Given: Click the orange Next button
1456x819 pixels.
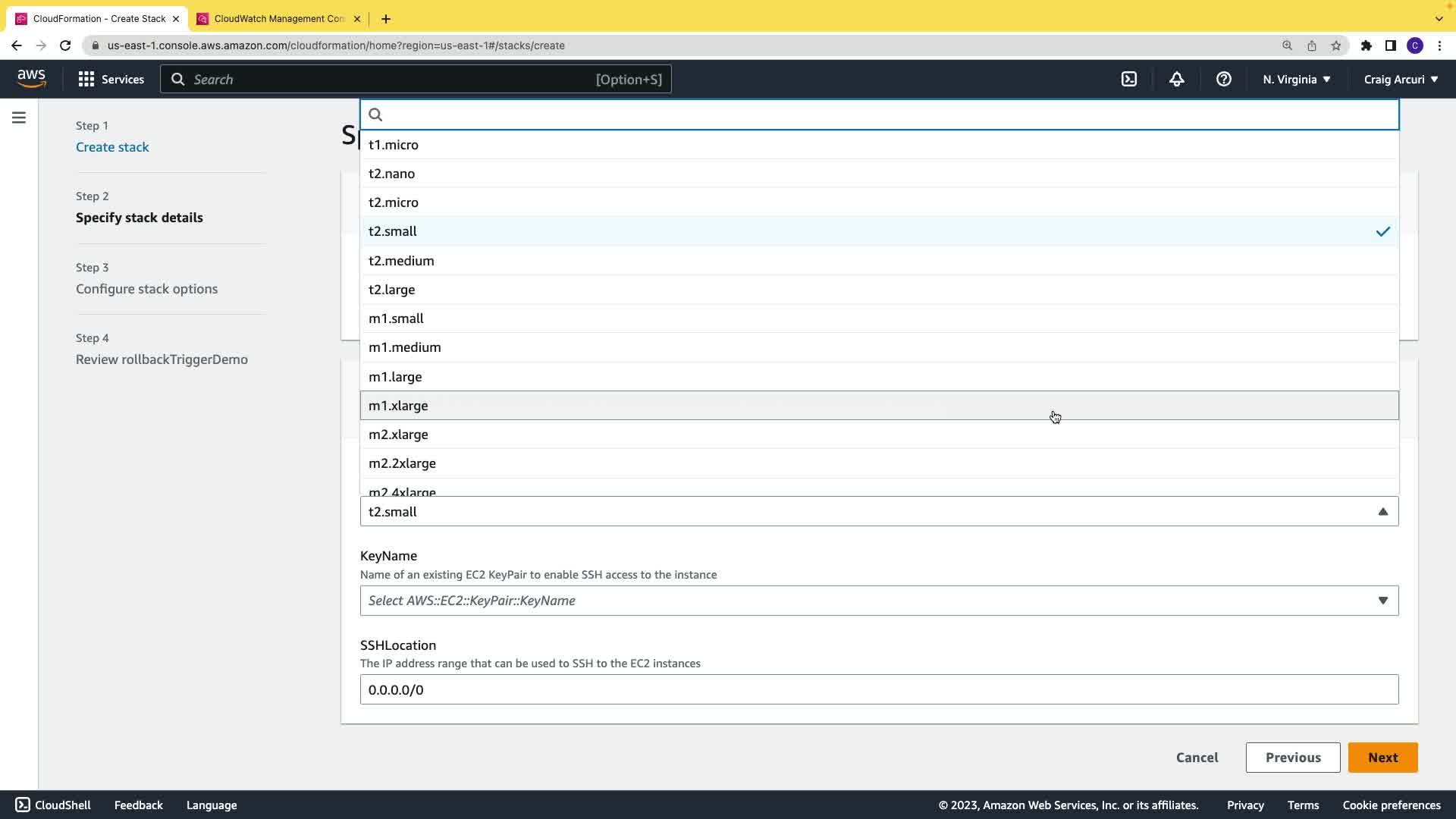Looking at the screenshot, I should point(1382,758).
